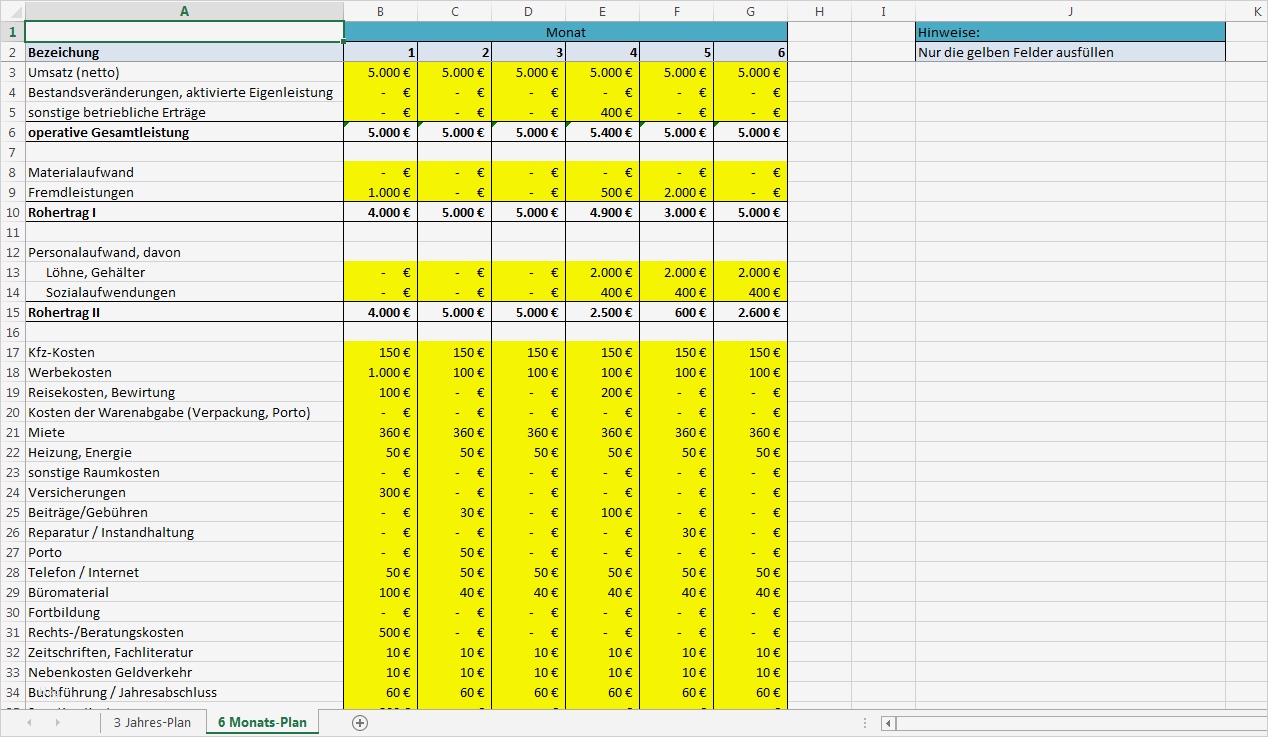
Task: Click the ellipsis handle next to the scrollbar
Action: click(864, 721)
